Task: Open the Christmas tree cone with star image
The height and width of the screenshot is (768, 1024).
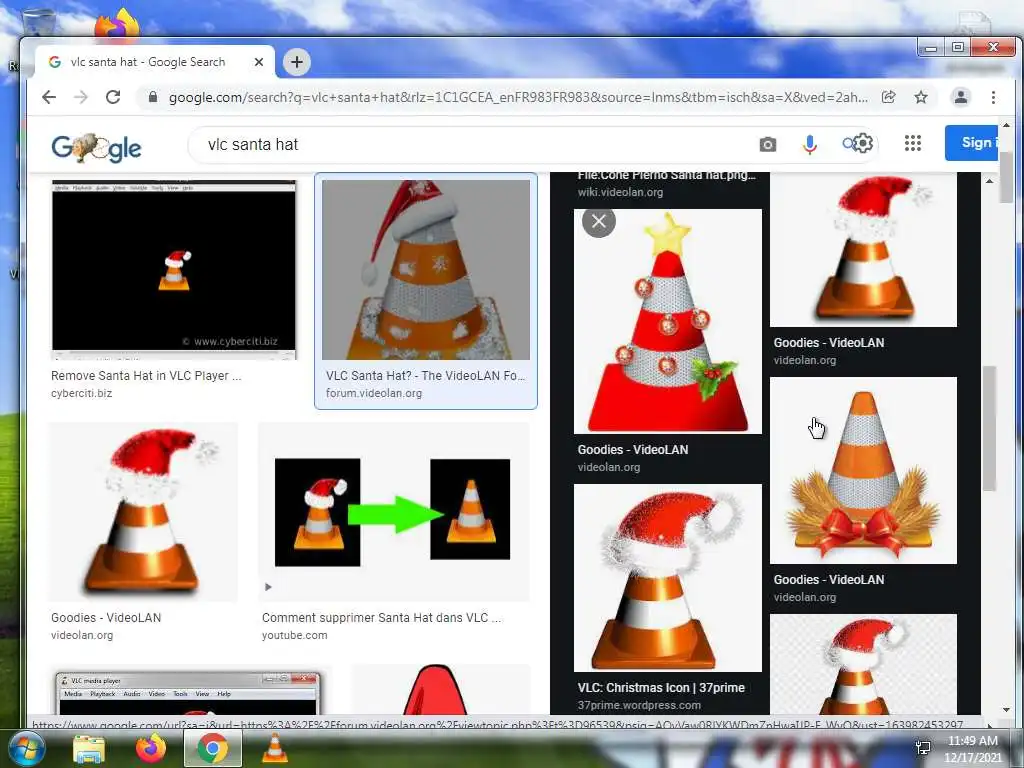Action: pyautogui.click(x=667, y=321)
